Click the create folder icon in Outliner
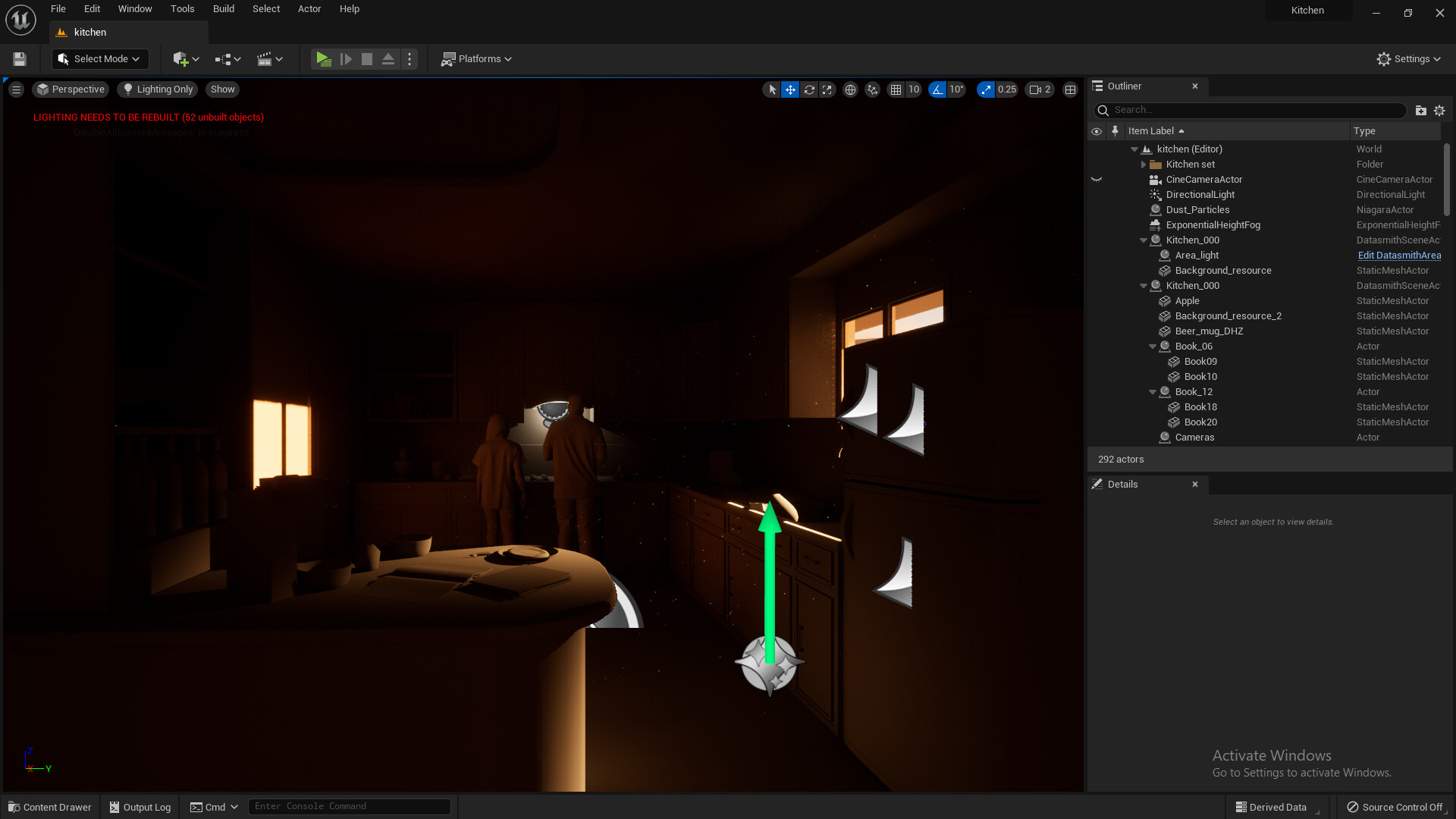1456x819 pixels. click(x=1420, y=111)
